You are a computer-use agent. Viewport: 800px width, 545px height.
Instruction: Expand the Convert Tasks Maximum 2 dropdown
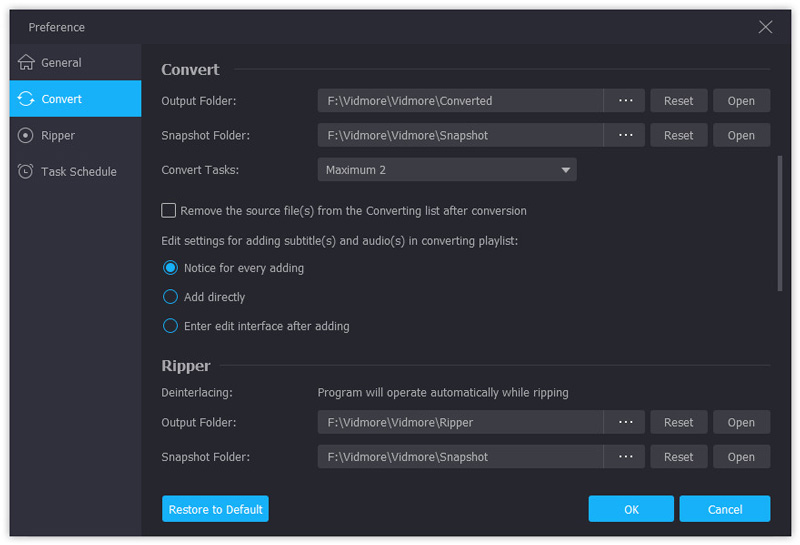447,170
